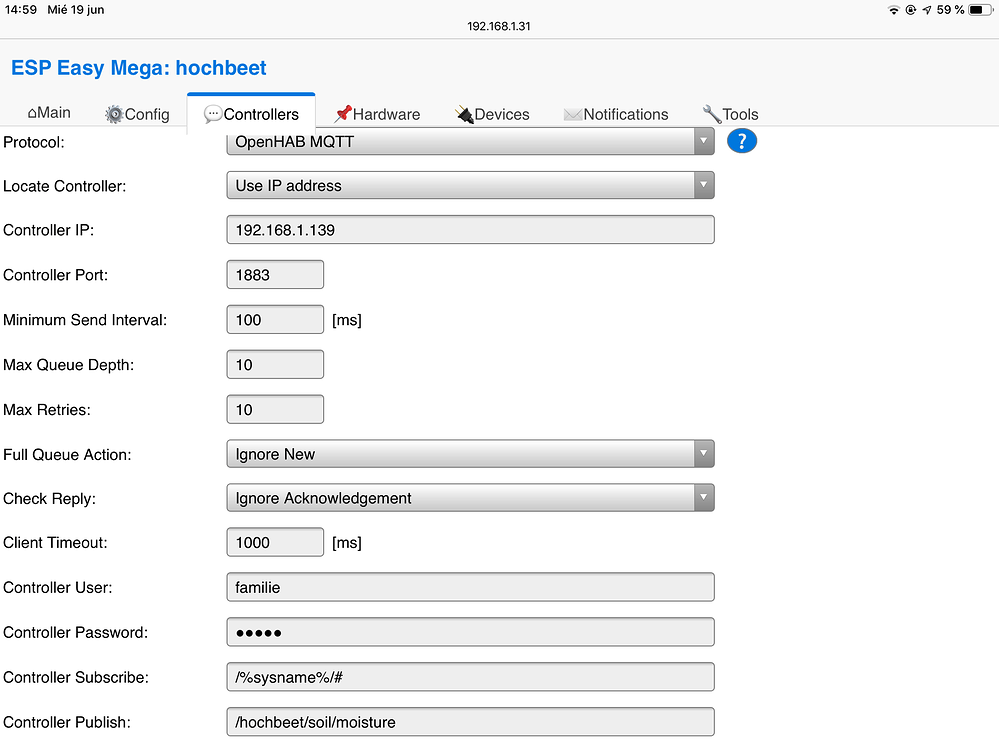Select the Controller Password field
The width and height of the screenshot is (999, 750).
[x=470, y=632]
